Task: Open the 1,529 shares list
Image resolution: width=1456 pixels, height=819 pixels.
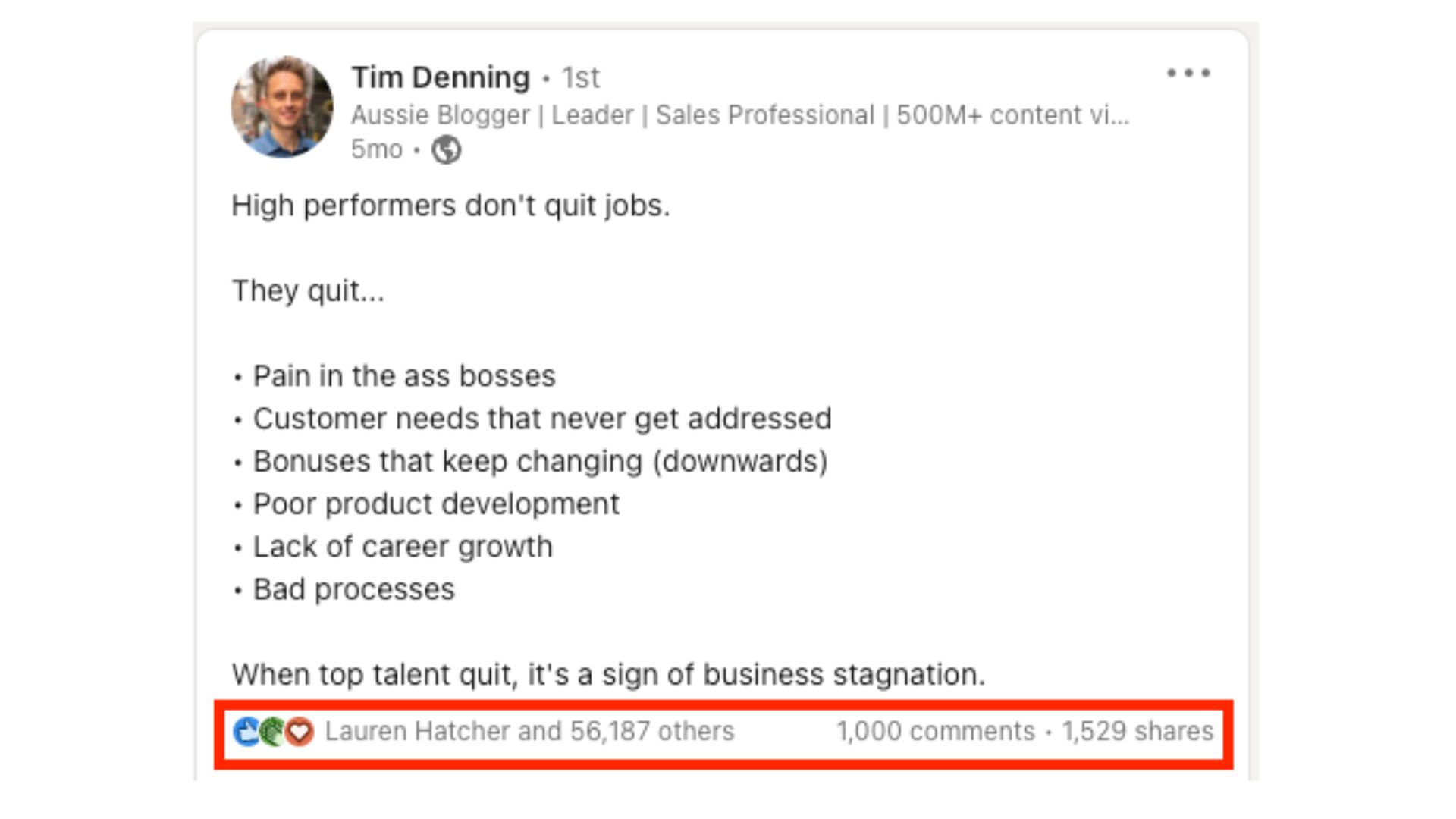Action: tap(1137, 731)
